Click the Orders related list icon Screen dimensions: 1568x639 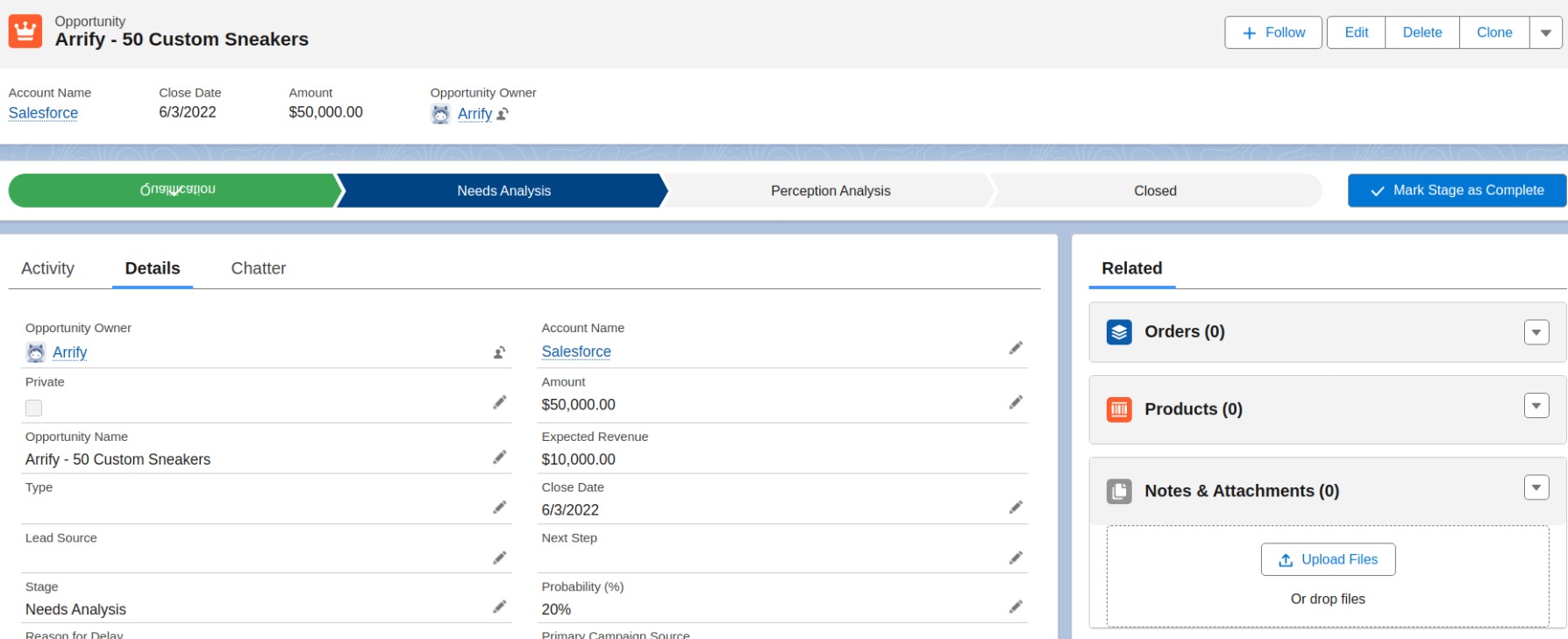tap(1119, 332)
